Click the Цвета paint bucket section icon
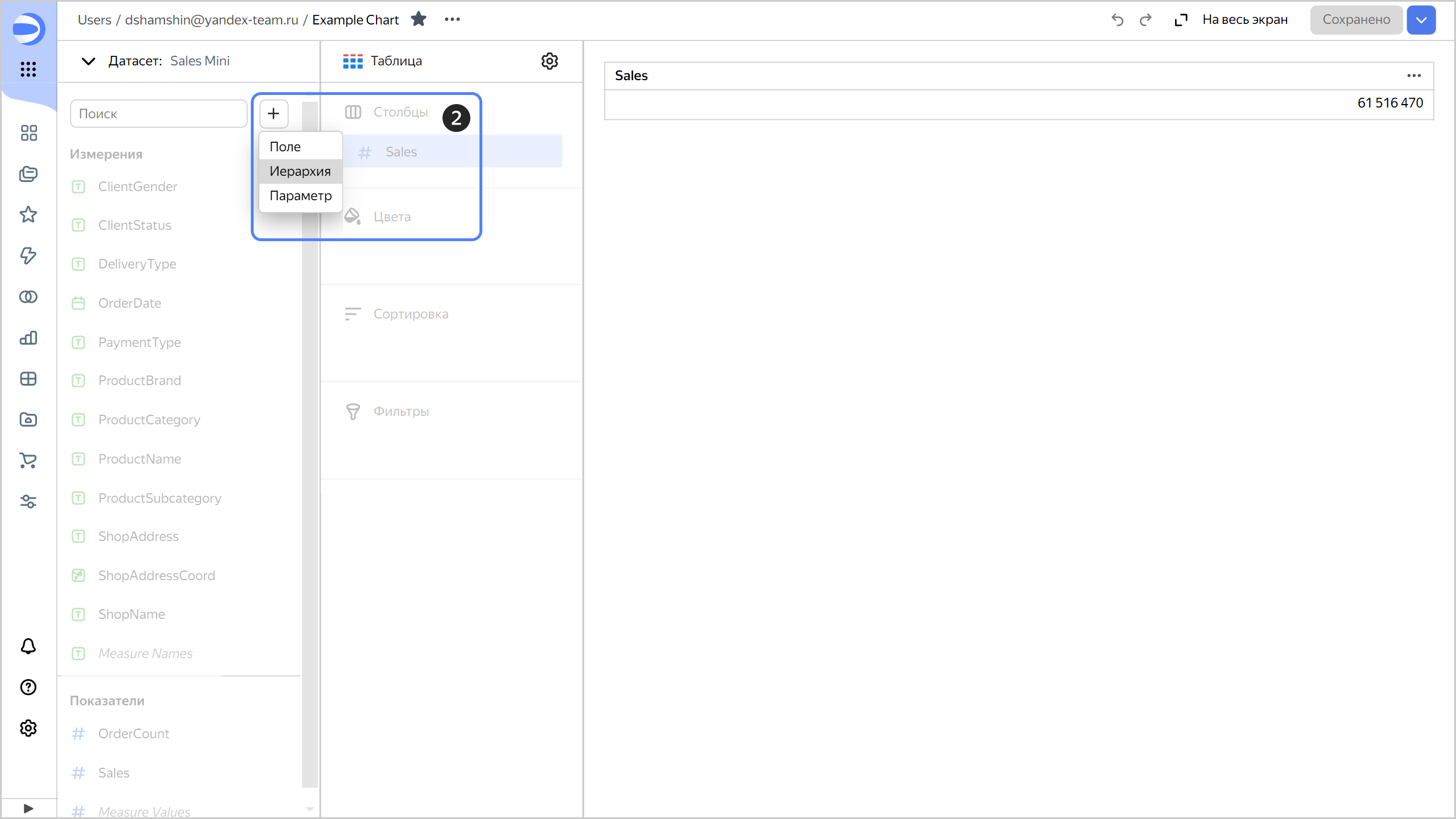Viewport: 1456px width, 819px height. tap(353, 216)
